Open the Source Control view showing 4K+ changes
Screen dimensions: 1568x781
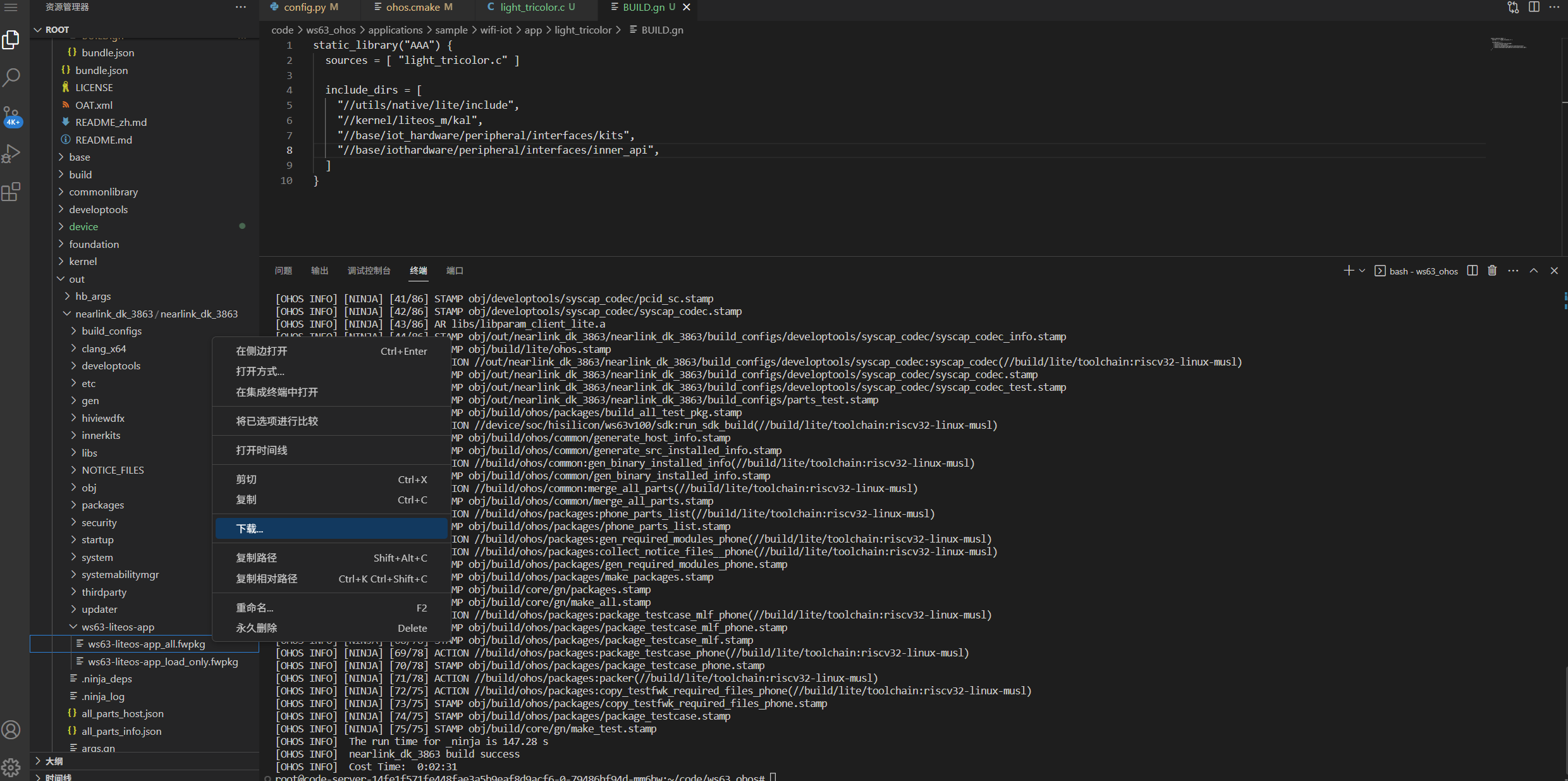11,115
